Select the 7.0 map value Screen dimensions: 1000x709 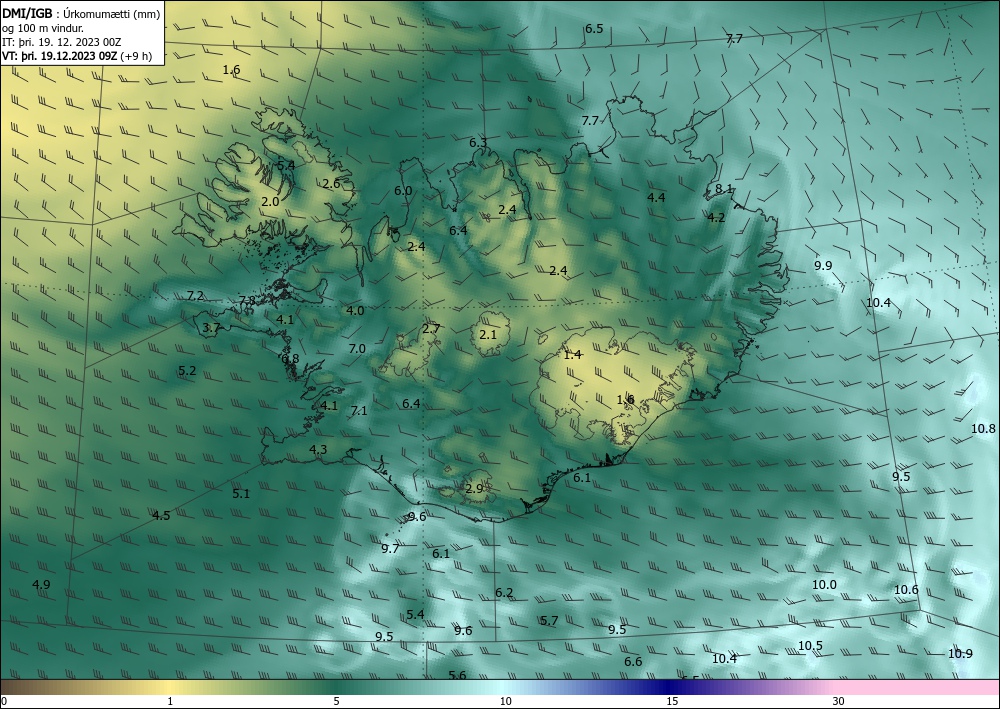pos(357,349)
